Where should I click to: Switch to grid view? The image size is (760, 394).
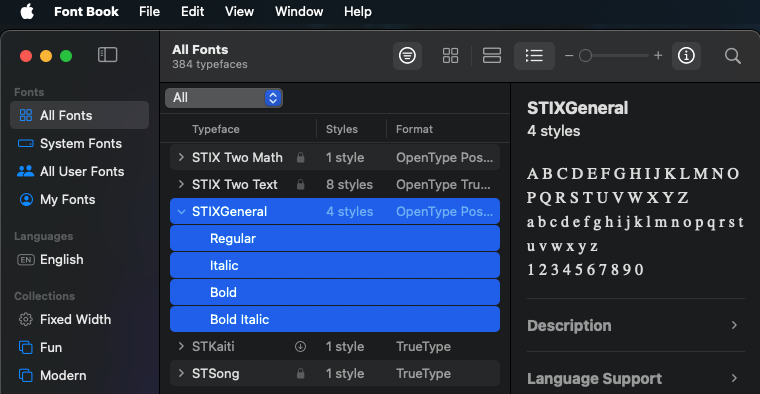coord(450,56)
